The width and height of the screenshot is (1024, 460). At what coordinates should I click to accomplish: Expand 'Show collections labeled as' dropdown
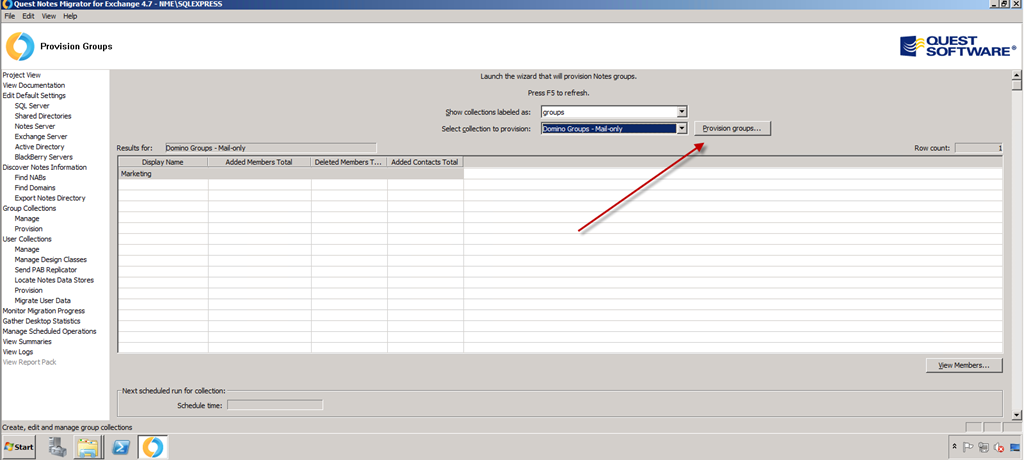pyautogui.click(x=682, y=112)
